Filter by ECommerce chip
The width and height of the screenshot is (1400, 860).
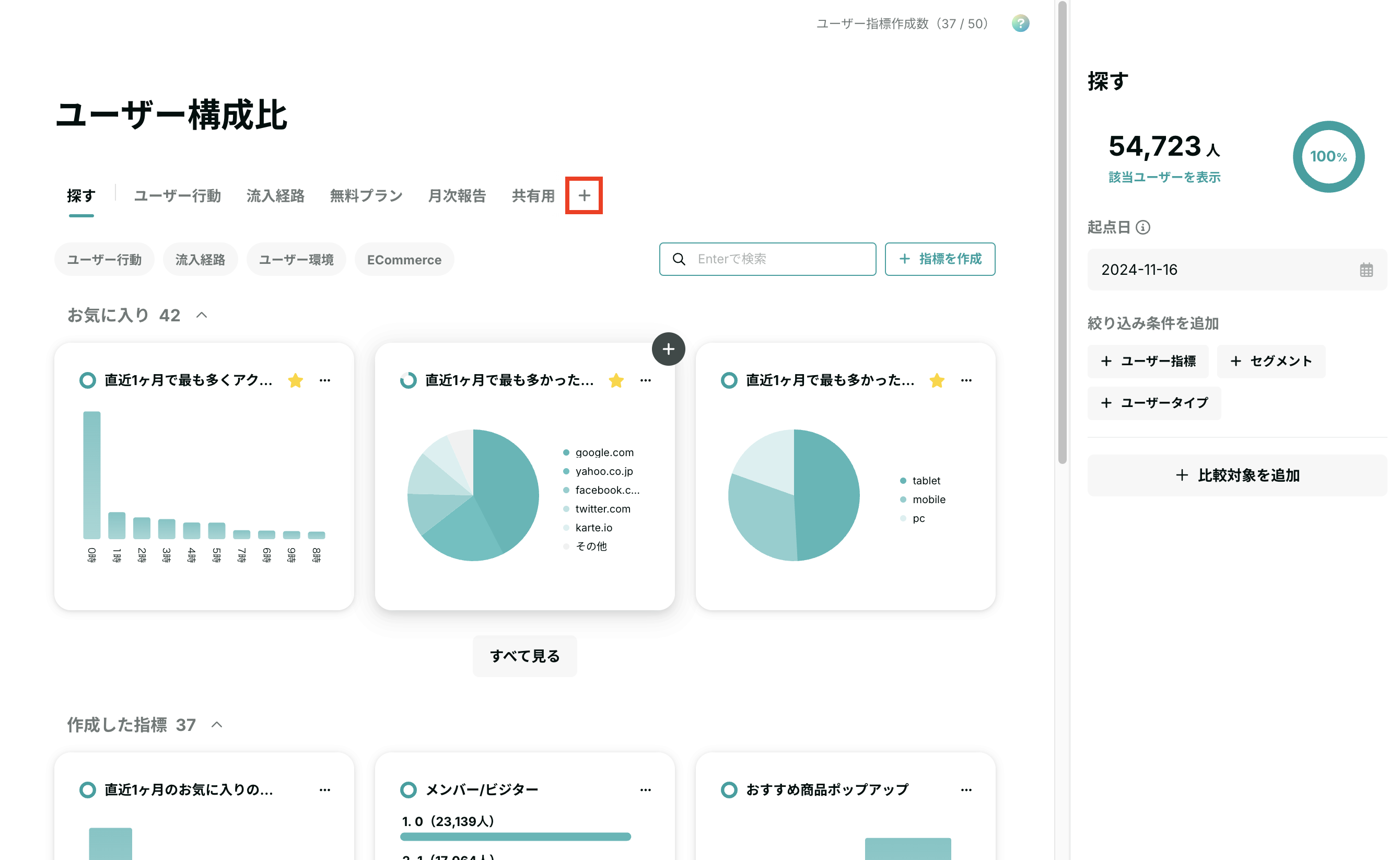(404, 259)
